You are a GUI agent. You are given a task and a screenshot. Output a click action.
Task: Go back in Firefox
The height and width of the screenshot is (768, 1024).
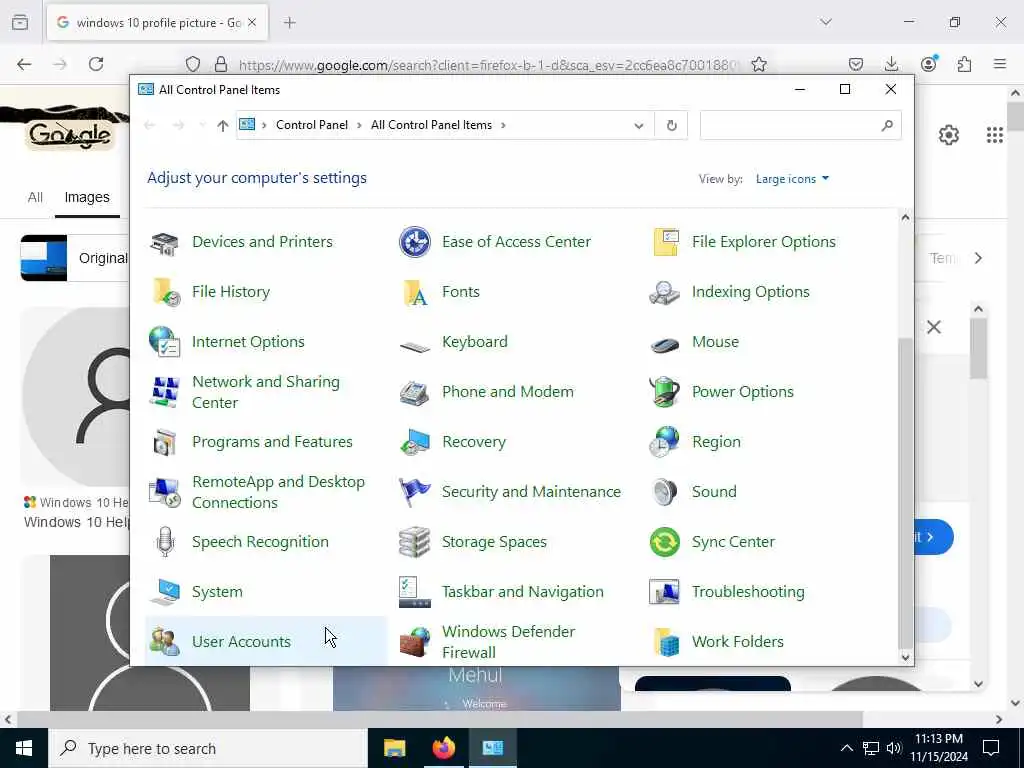24,64
